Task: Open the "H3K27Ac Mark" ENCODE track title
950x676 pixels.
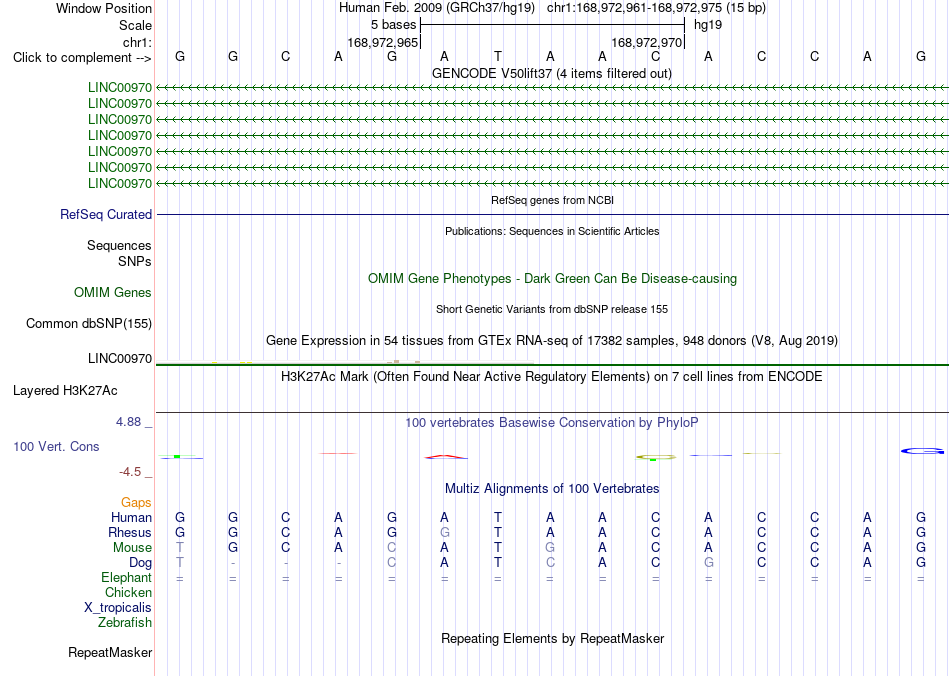Action: pos(551,377)
